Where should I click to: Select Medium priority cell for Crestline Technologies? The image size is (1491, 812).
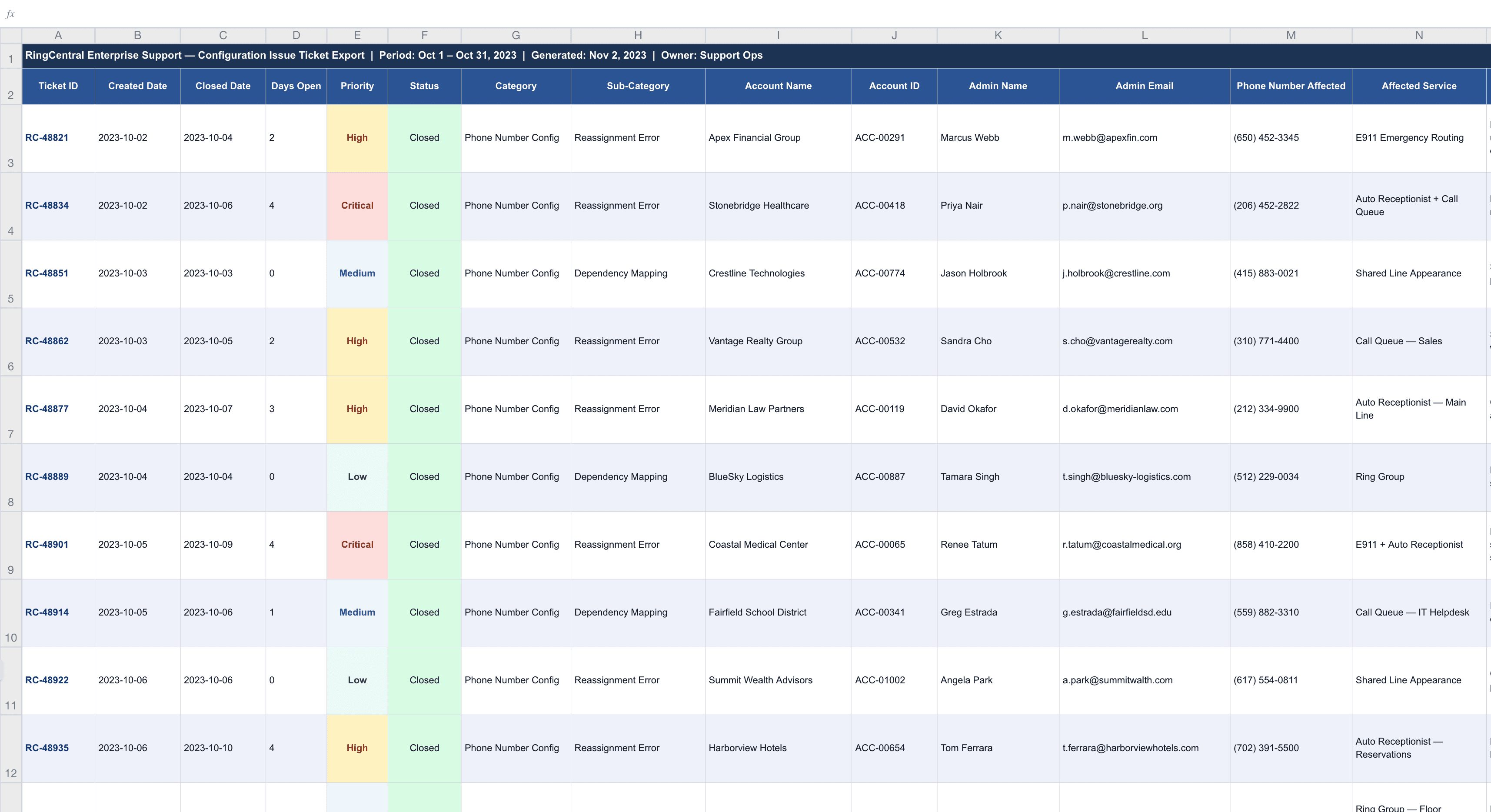[357, 273]
